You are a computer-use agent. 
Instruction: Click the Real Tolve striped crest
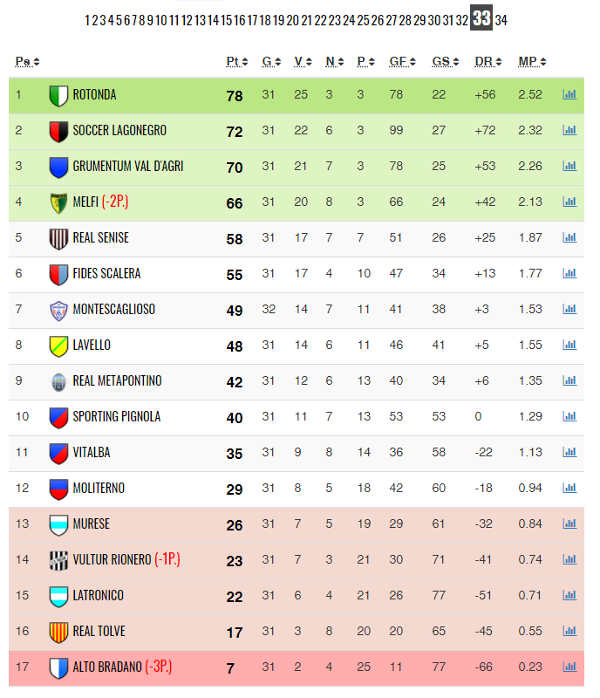pyautogui.click(x=58, y=632)
